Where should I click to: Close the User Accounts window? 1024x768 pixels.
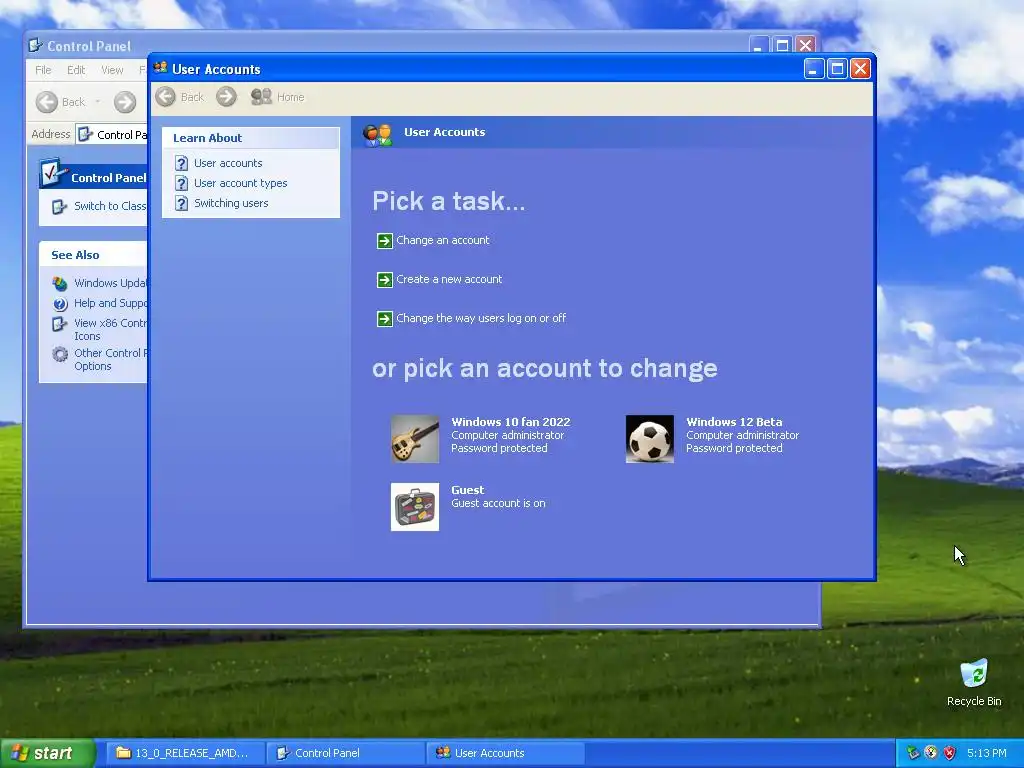(860, 69)
